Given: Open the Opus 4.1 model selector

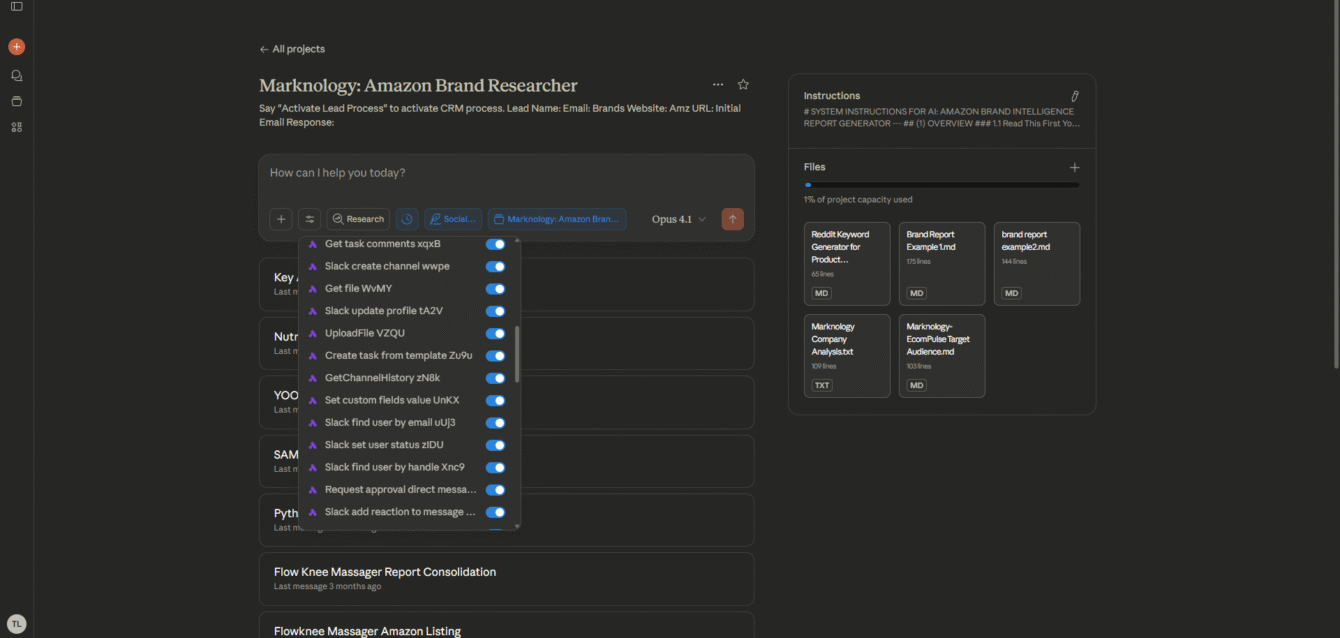Looking at the screenshot, I should click(x=678, y=219).
